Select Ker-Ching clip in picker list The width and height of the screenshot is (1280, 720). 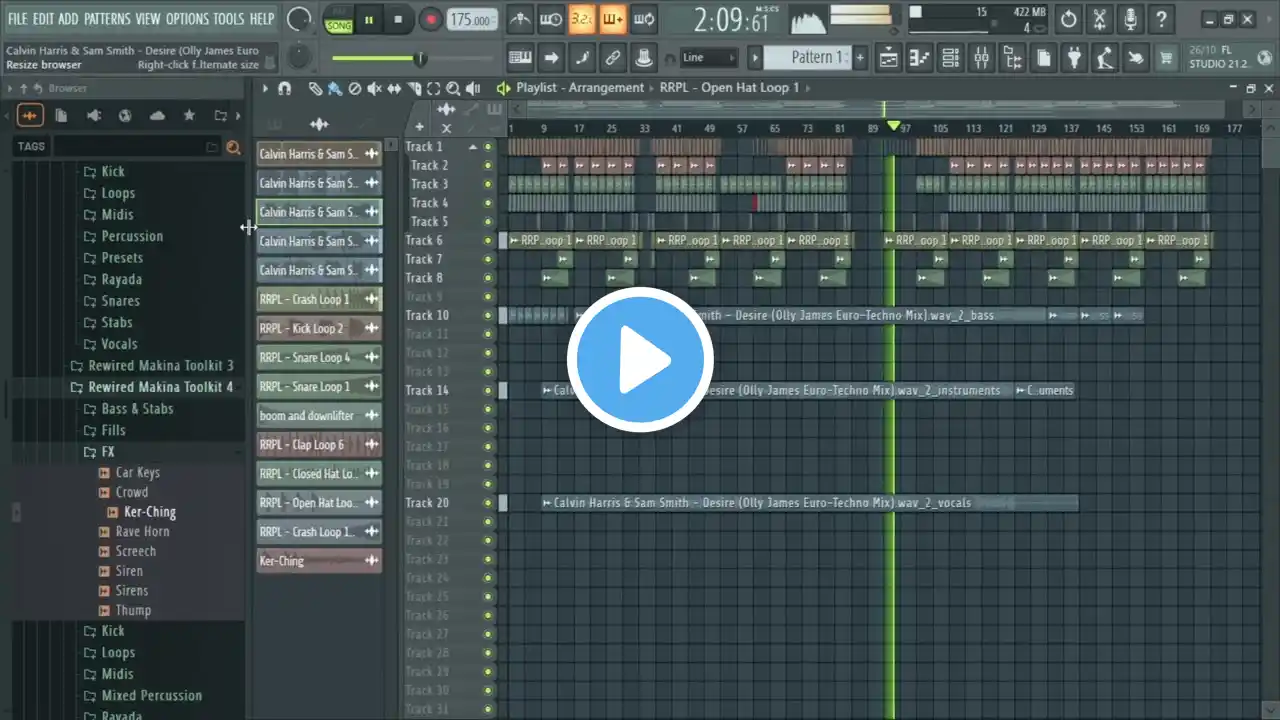[319, 561]
